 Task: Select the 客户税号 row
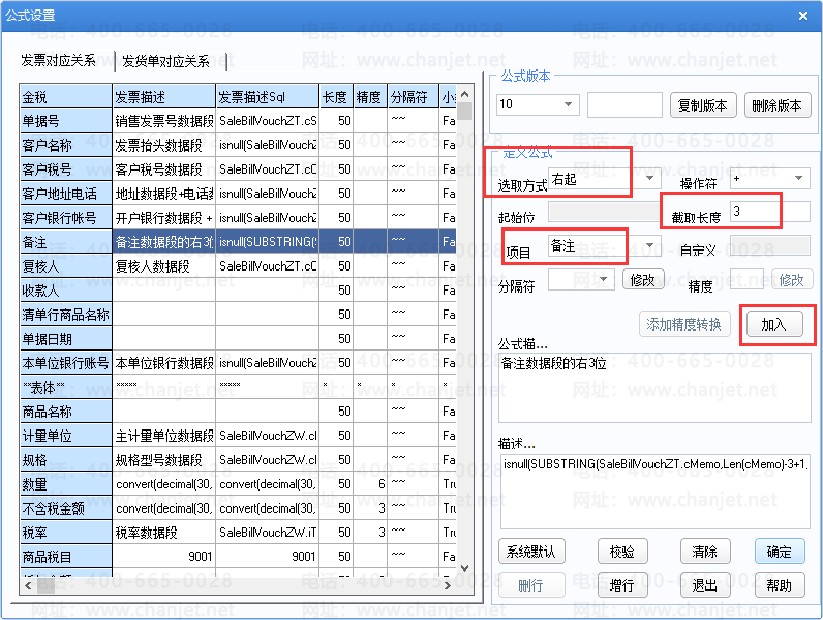66,169
